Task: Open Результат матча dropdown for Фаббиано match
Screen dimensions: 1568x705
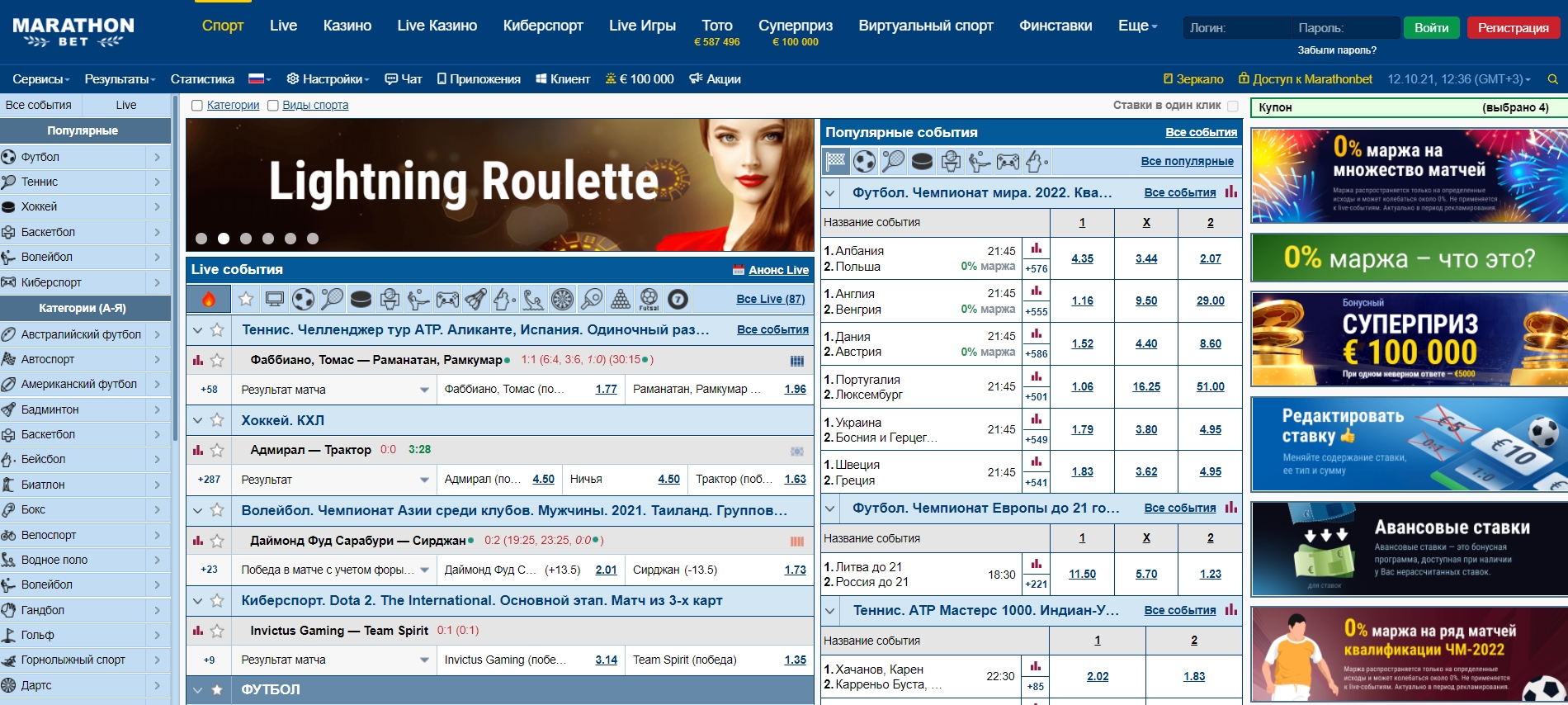Action: click(334, 390)
